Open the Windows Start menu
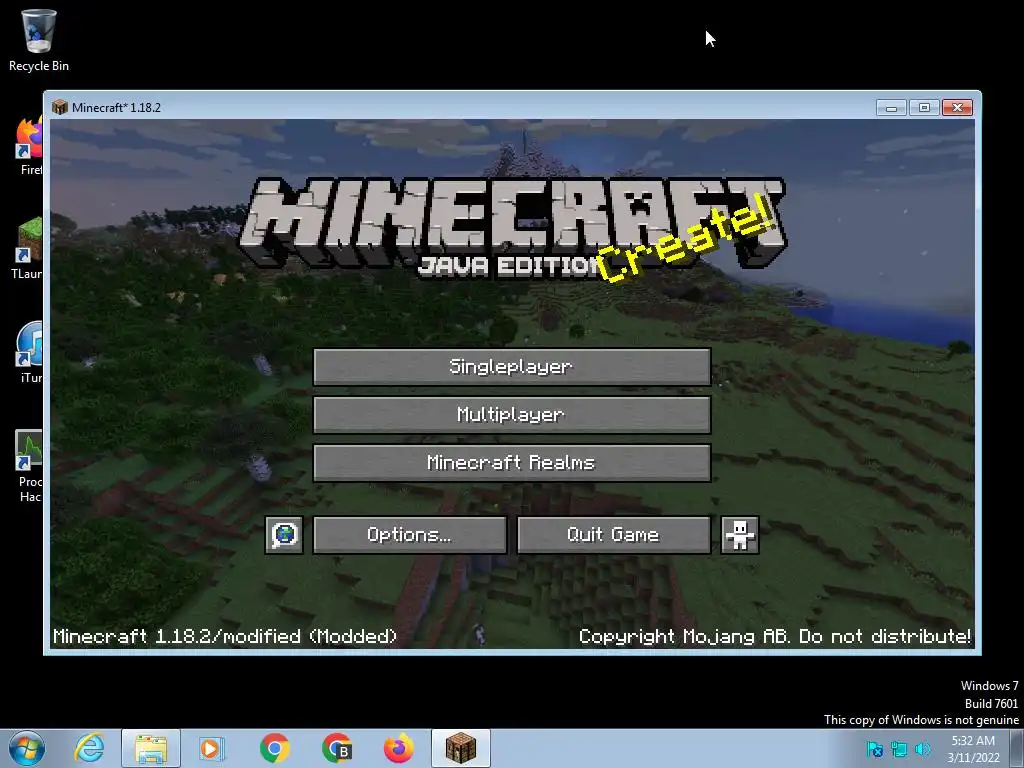Image resolution: width=1024 pixels, height=768 pixels. coord(27,748)
